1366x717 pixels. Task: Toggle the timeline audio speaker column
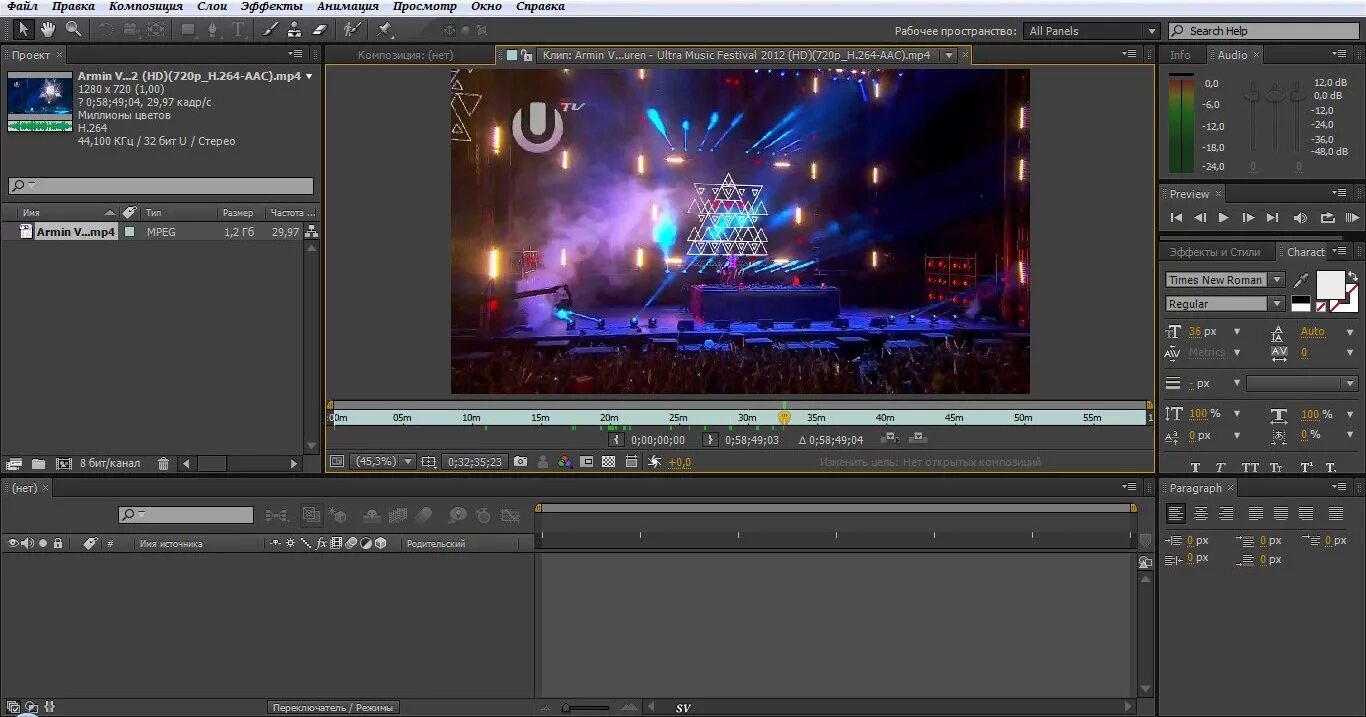pyautogui.click(x=27, y=543)
